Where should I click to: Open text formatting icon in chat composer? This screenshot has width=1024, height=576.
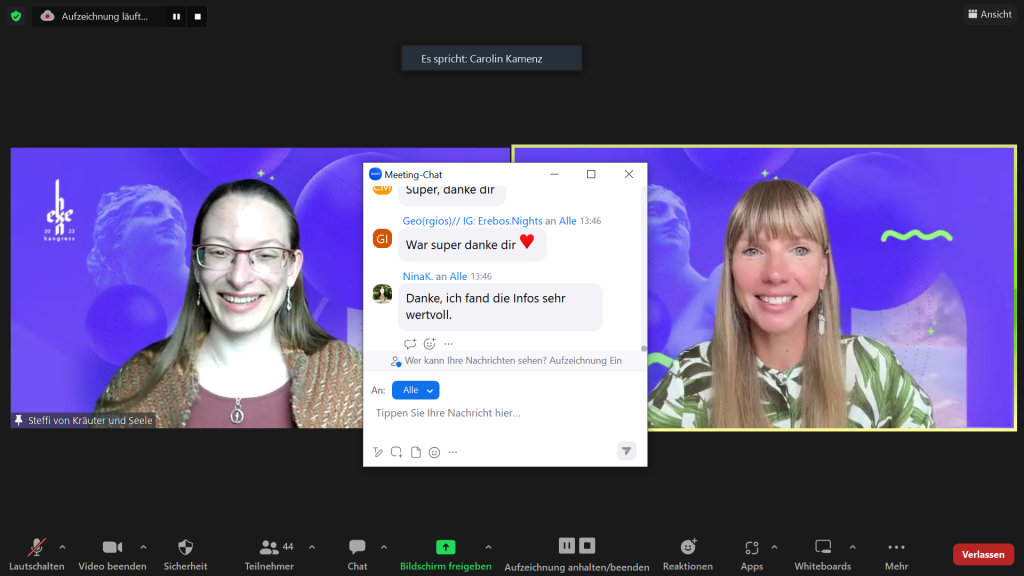378,452
